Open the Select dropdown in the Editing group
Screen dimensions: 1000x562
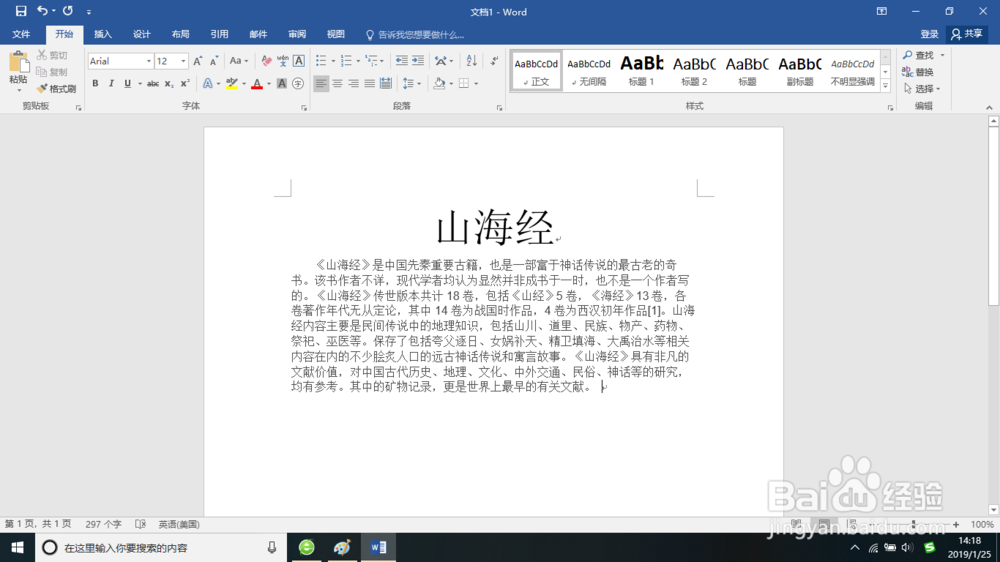pos(922,89)
